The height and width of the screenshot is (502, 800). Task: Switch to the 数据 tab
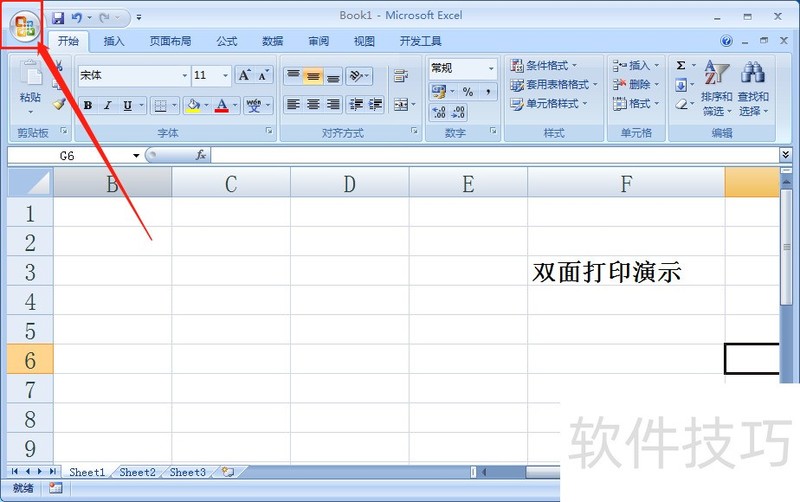(x=272, y=41)
